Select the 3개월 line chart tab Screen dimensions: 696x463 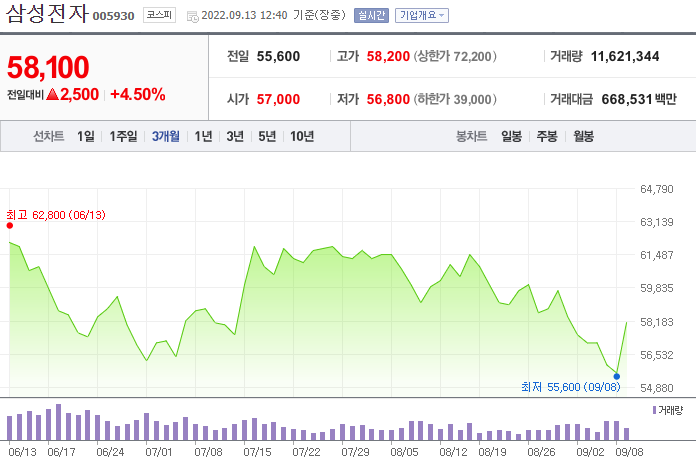(x=166, y=136)
